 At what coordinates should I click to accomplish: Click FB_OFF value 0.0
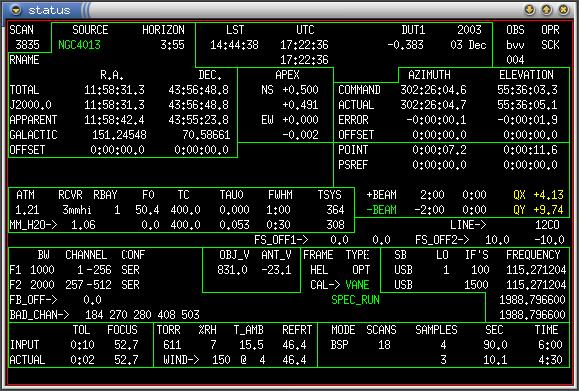(x=92, y=300)
